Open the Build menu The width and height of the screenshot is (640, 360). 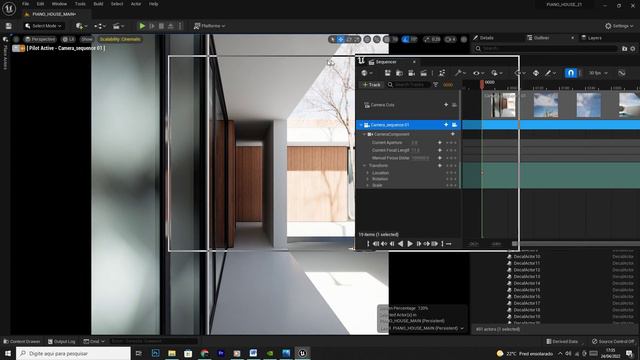click(98, 4)
